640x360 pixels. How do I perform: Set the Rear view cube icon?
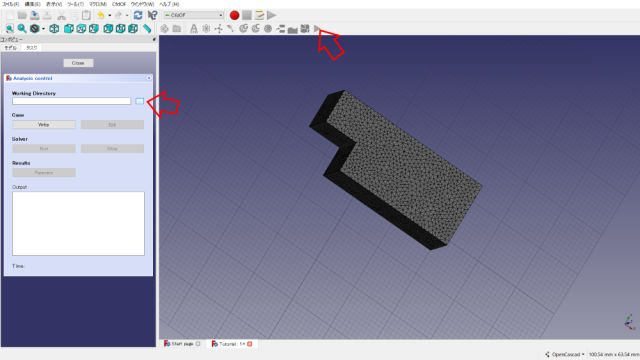tap(108, 29)
